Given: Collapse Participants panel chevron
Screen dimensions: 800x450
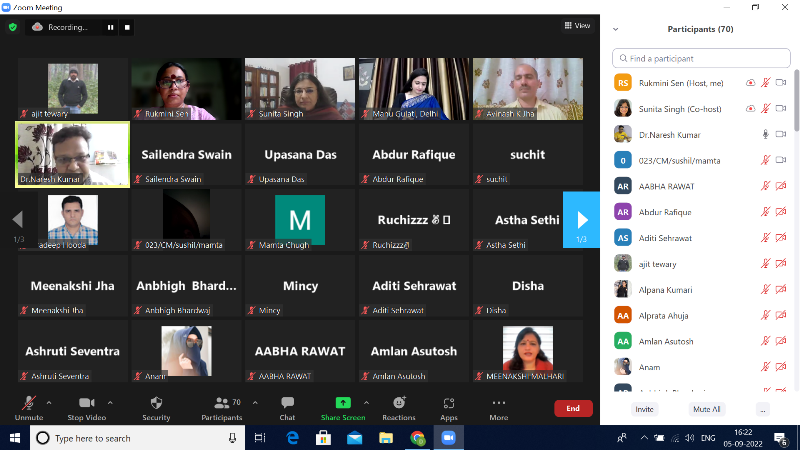Looking at the screenshot, I should (615, 29).
